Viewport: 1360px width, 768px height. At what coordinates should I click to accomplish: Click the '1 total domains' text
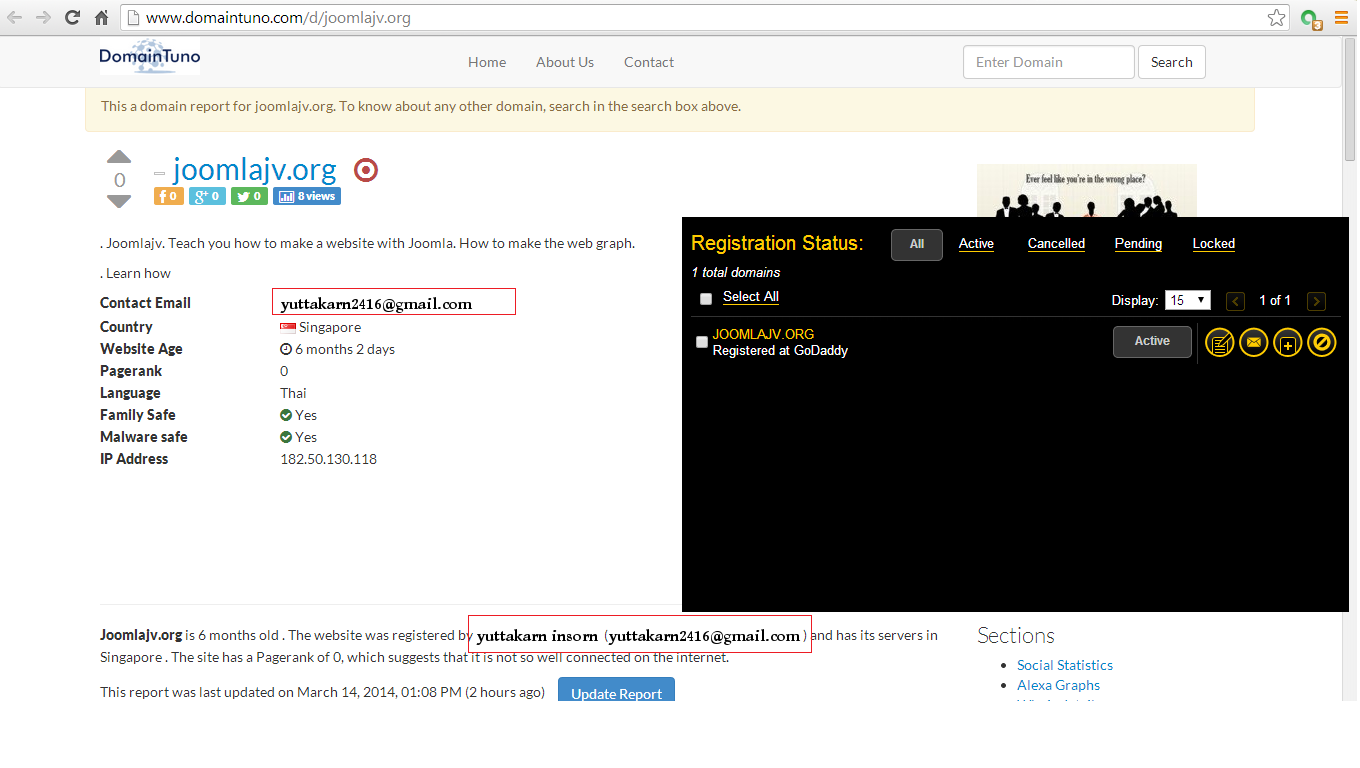736,272
